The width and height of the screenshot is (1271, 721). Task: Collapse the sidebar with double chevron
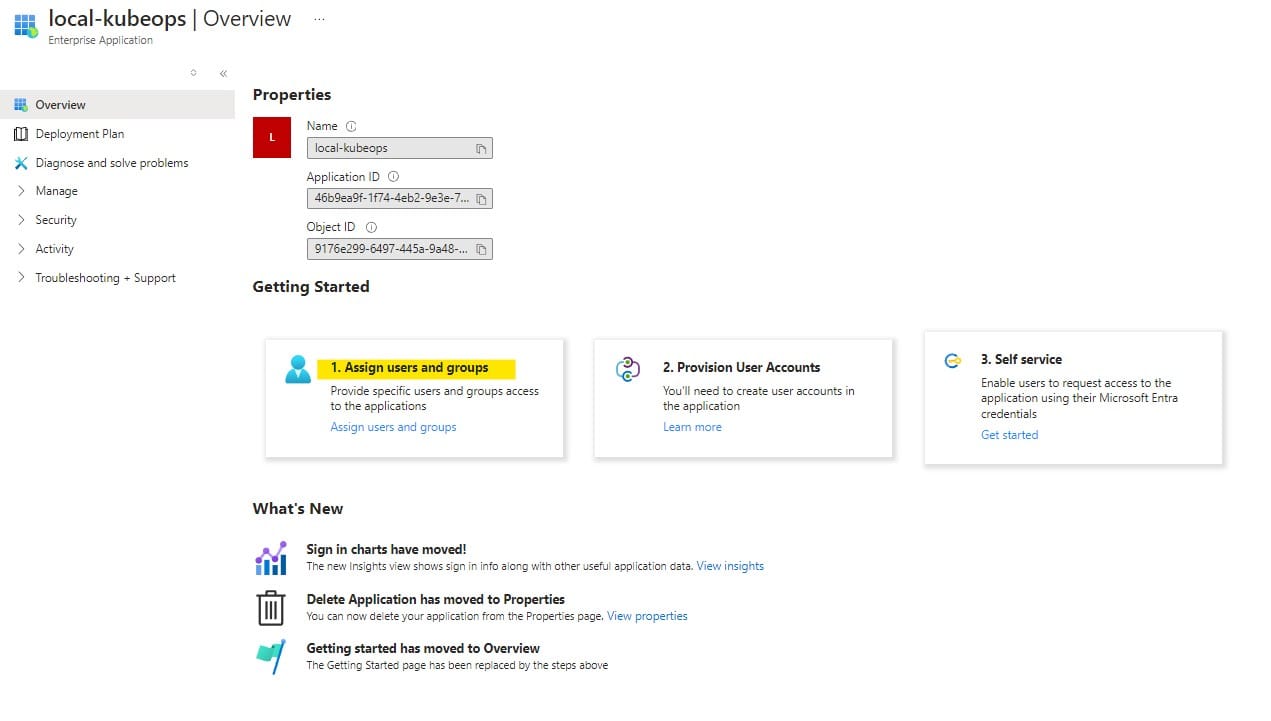pos(223,73)
